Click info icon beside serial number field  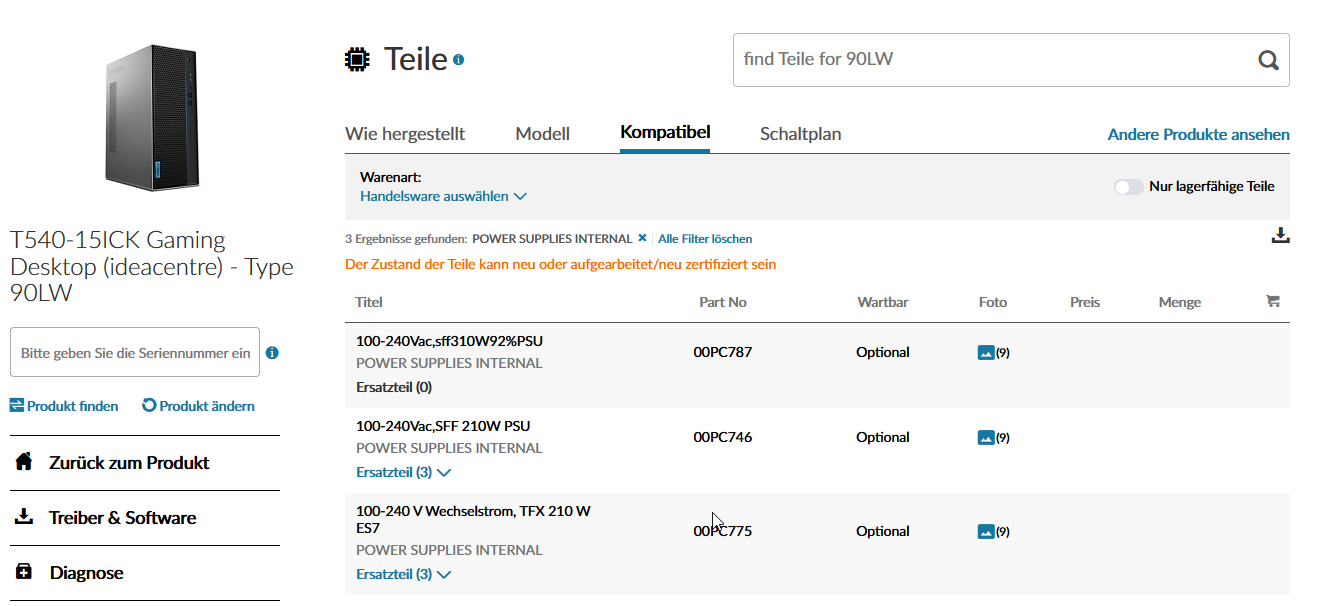pos(272,353)
